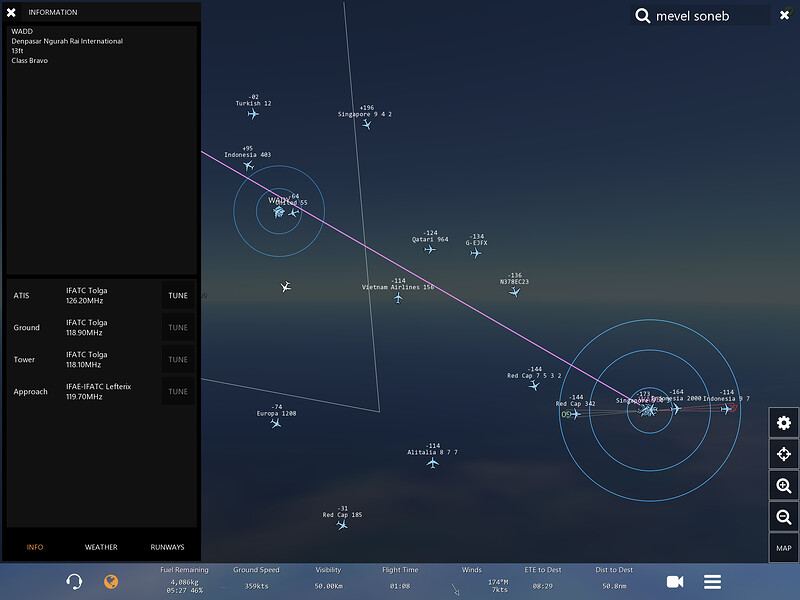Open the ATC headset icon
800x600 pixels.
74,581
